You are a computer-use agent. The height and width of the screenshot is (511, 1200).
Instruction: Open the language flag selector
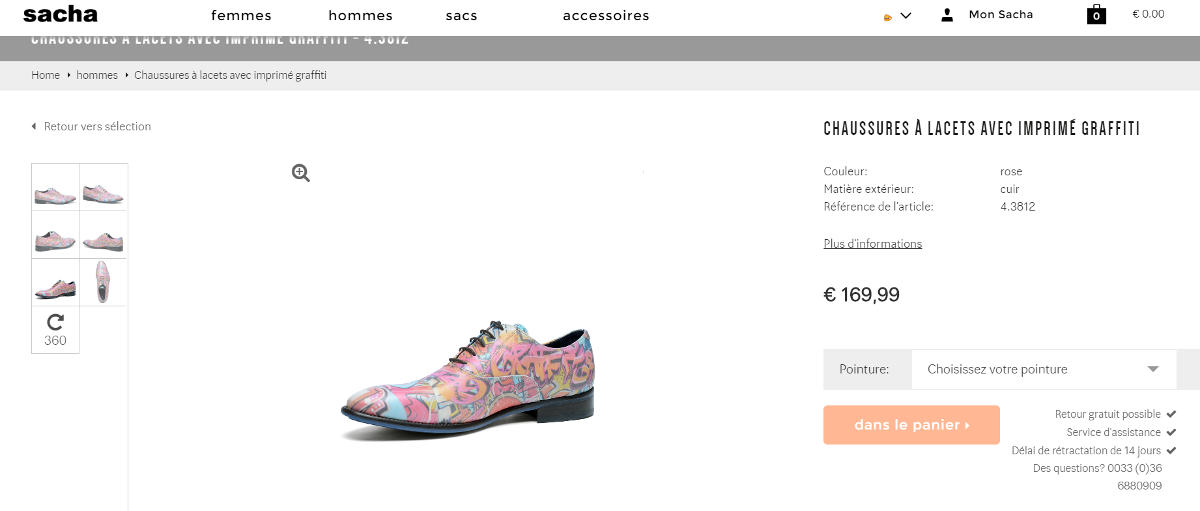(x=897, y=16)
